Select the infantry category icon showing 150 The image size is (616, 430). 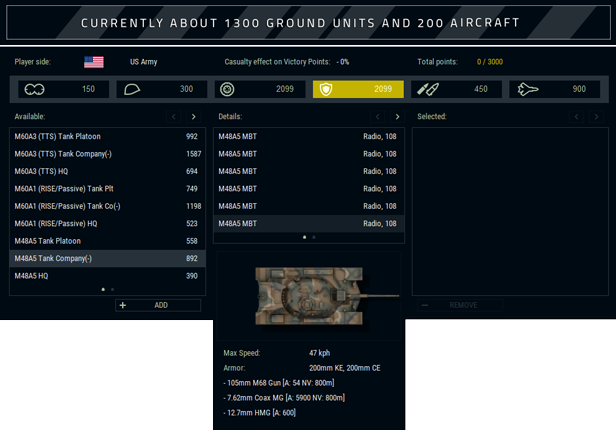(x=35, y=89)
